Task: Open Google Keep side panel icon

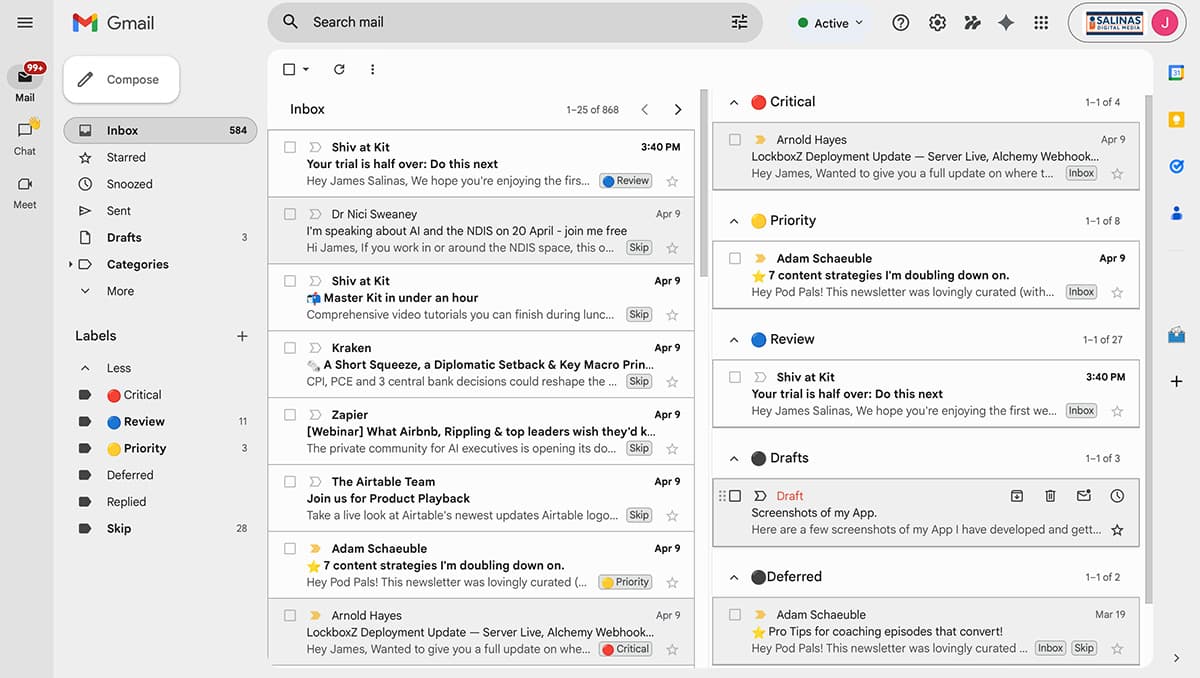Action: pos(1176,120)
